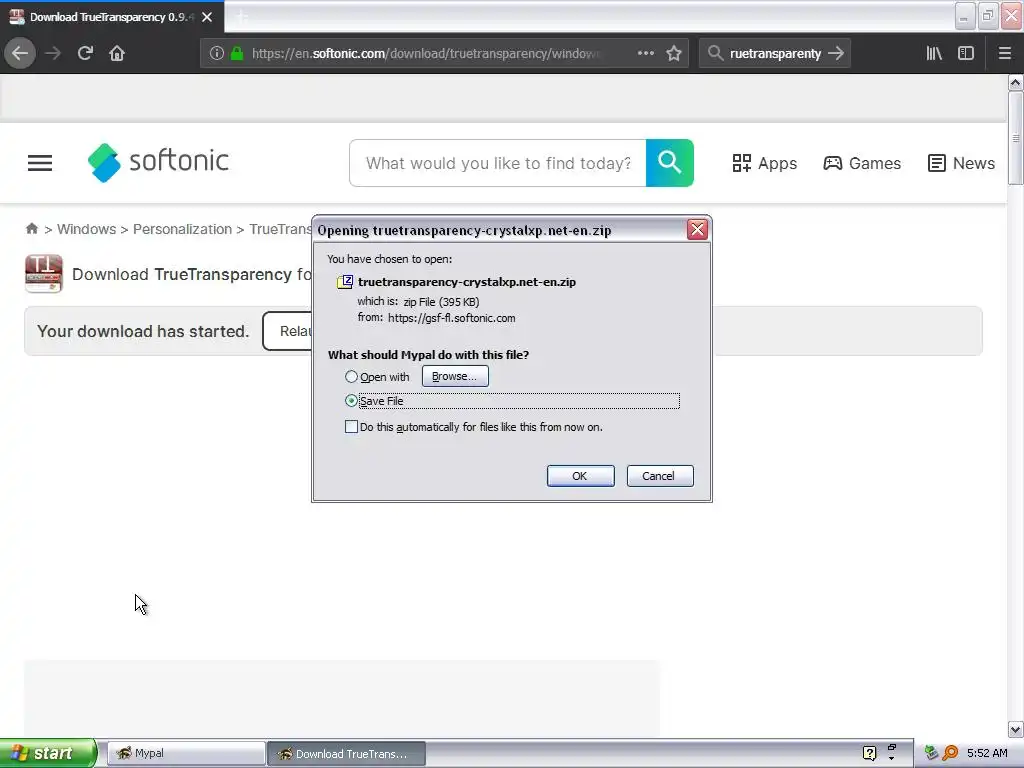
Task: Click the browser address bar URL
Action: coord(425,54)
